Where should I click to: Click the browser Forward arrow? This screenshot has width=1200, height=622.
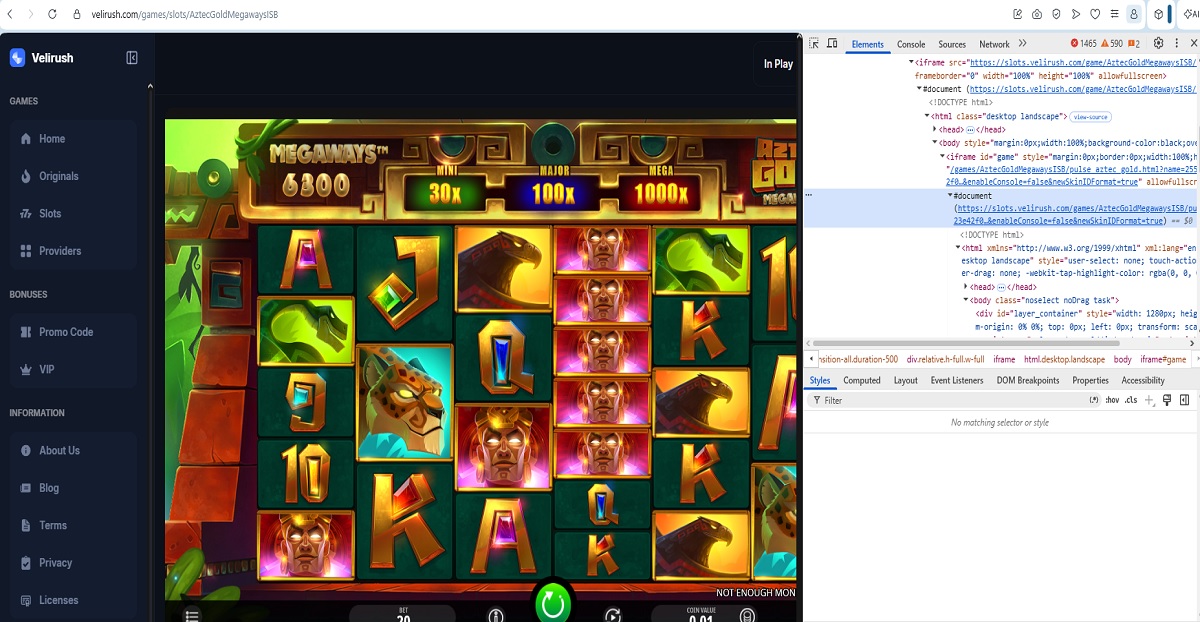[x=30, y=15]
